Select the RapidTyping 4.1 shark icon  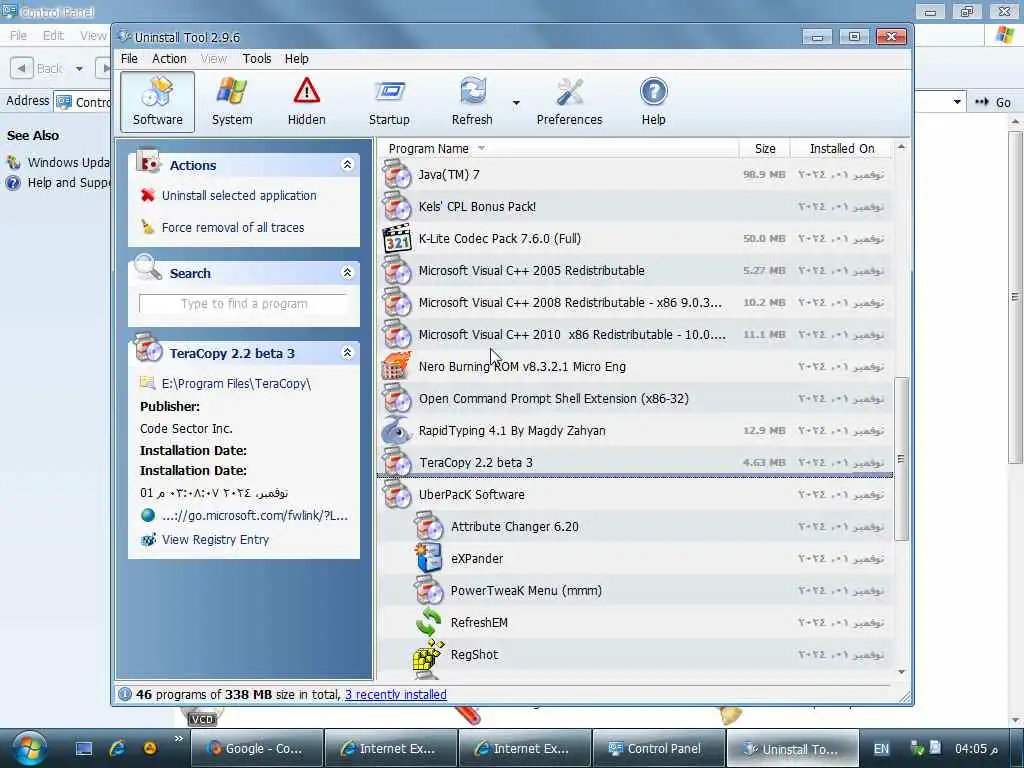pos(396,430)
